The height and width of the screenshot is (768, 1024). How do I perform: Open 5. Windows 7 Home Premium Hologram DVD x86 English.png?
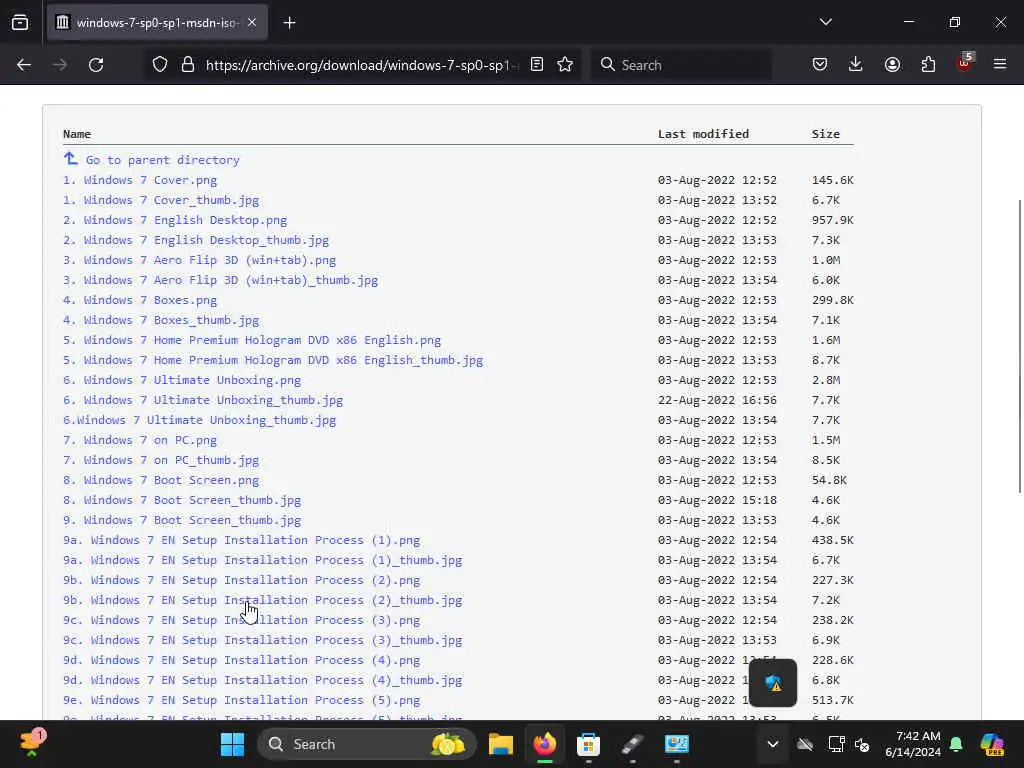[x=252, y=340]
